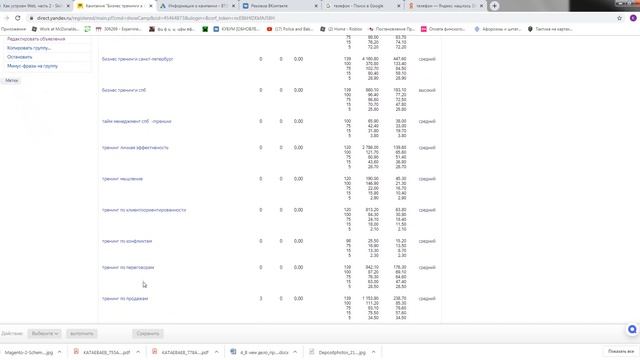Open the YouTube Police bookmark
Viewport: 640px width, 360px height.
tap(290, 29)
